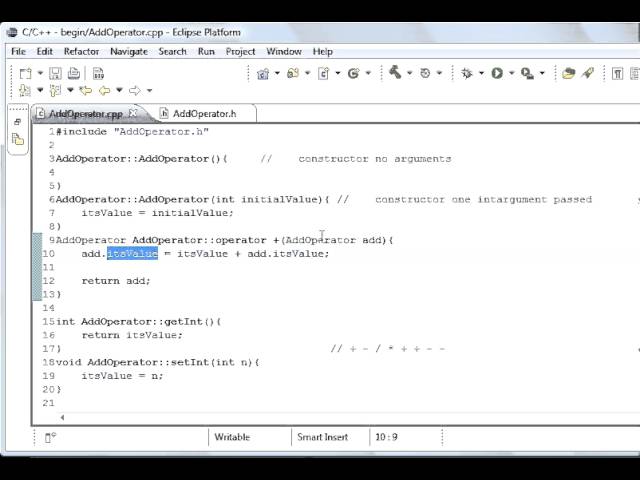Click the 'constructor no arguments' comment
Screen dimensions: 640x480
(x=375, y=159)
